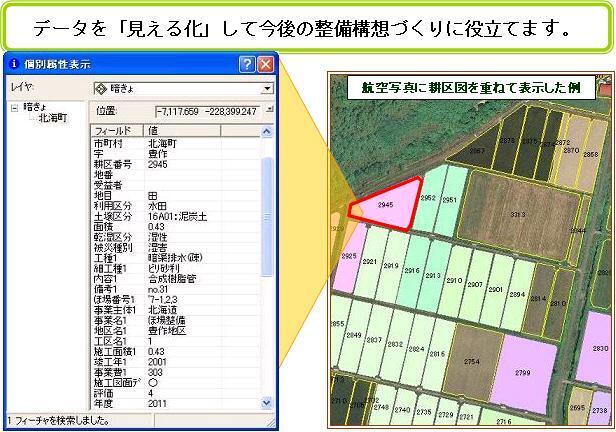
Task: Collapse the 暗きょ tree node
Action: click(x=15, y=108)
